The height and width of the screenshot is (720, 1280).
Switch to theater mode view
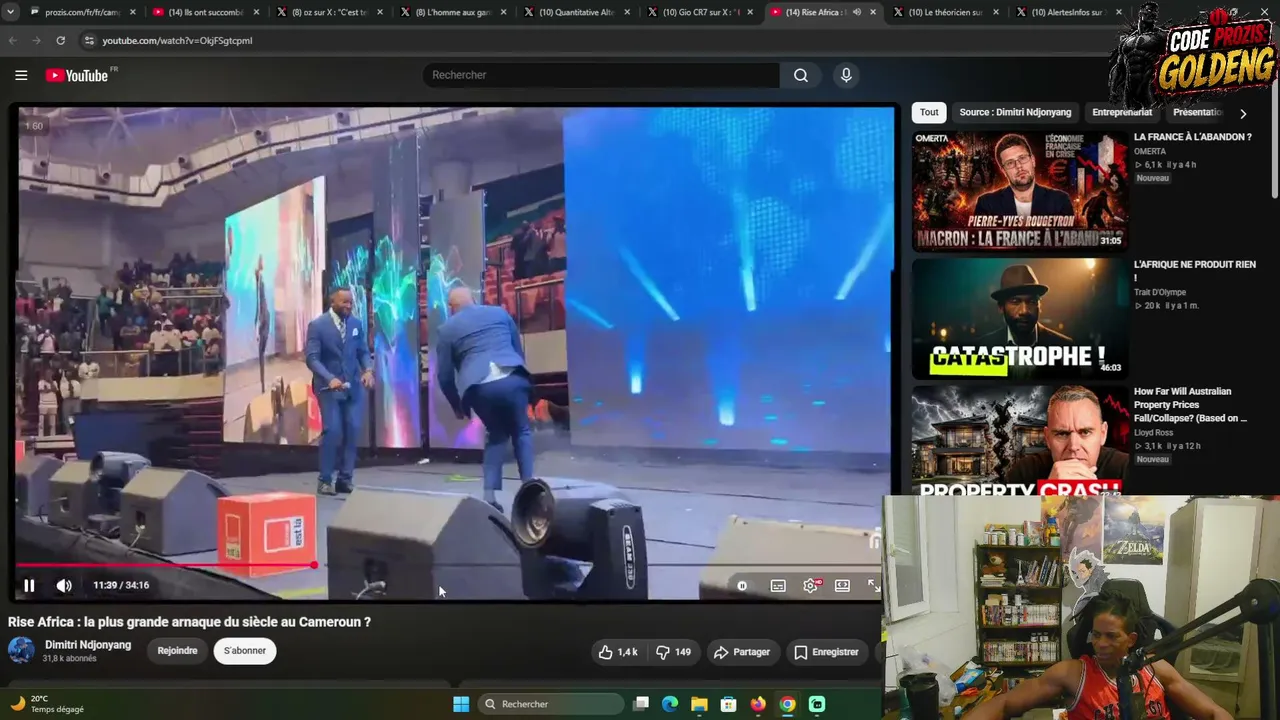pyautogui.click(x=842, y=585)
